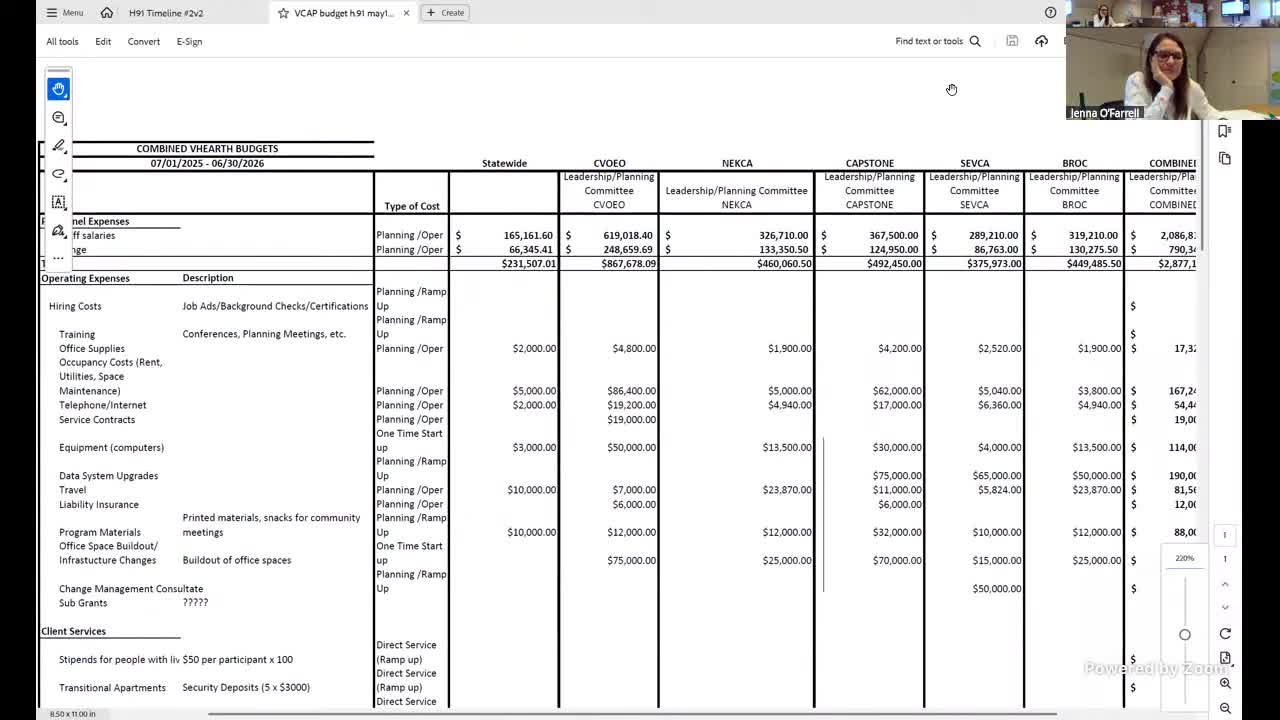The height and width of the screenshot is (720, 1280).
Task: Star the VCAP budget document
Action: pyautogui.click(x=284, y=13)
